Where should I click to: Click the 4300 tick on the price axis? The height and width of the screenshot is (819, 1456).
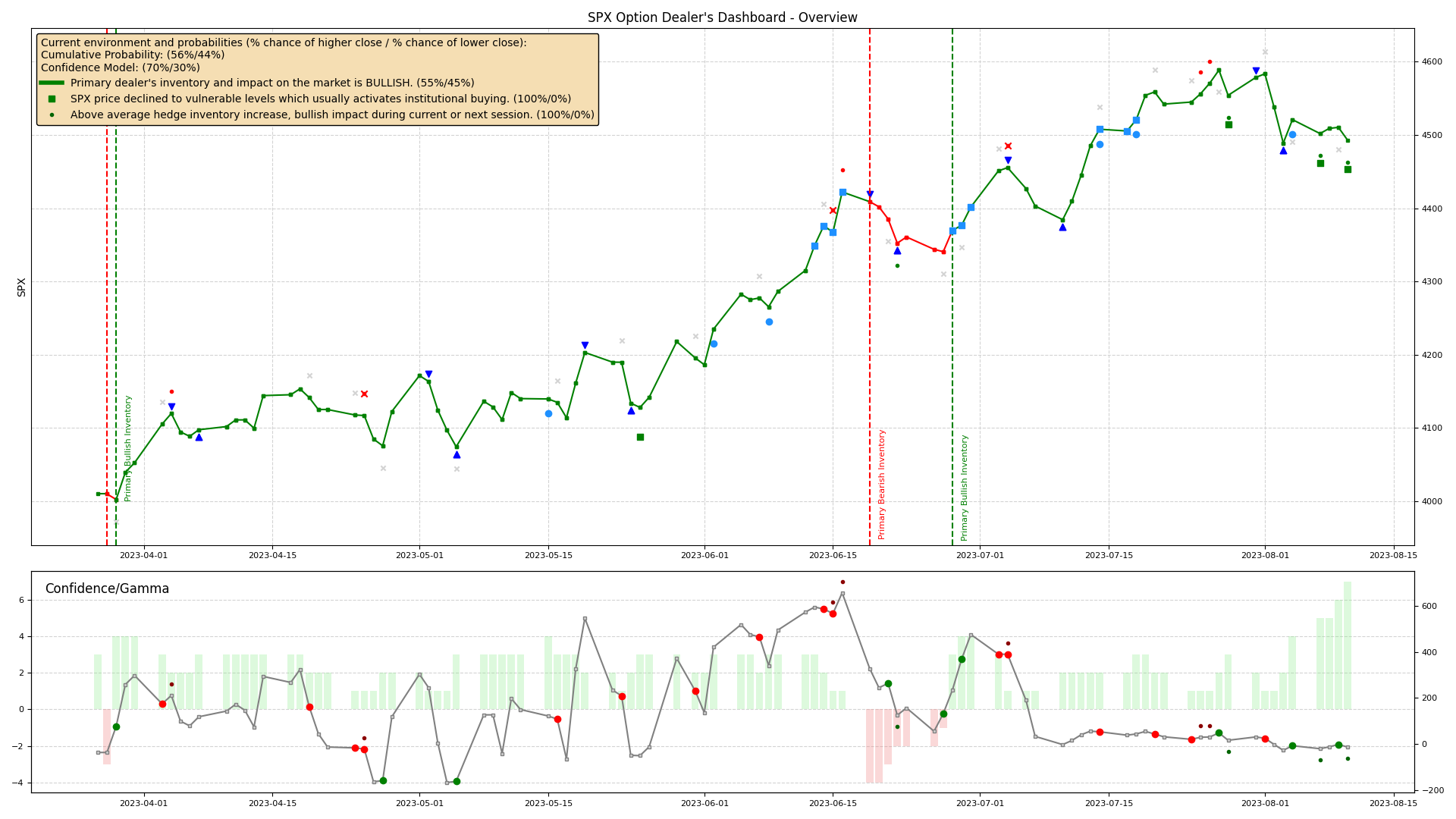(1432, 282)
